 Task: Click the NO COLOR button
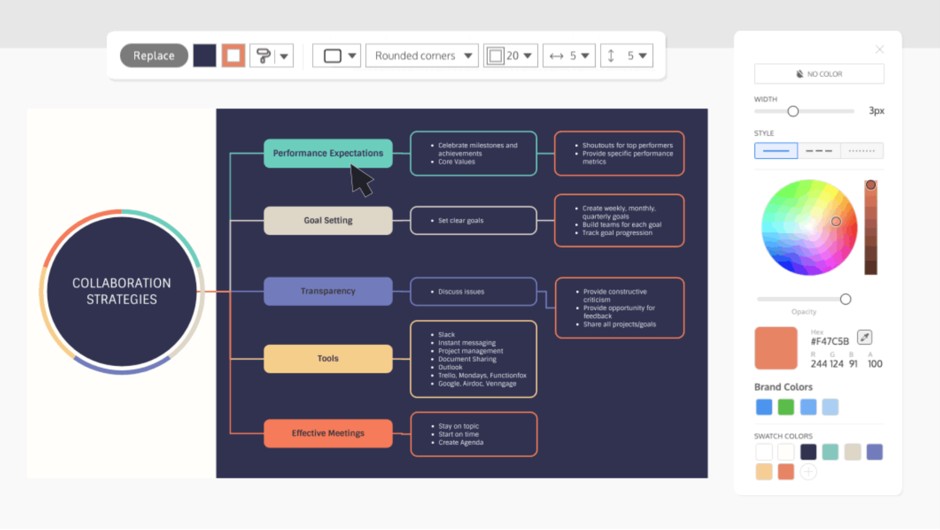819,74
